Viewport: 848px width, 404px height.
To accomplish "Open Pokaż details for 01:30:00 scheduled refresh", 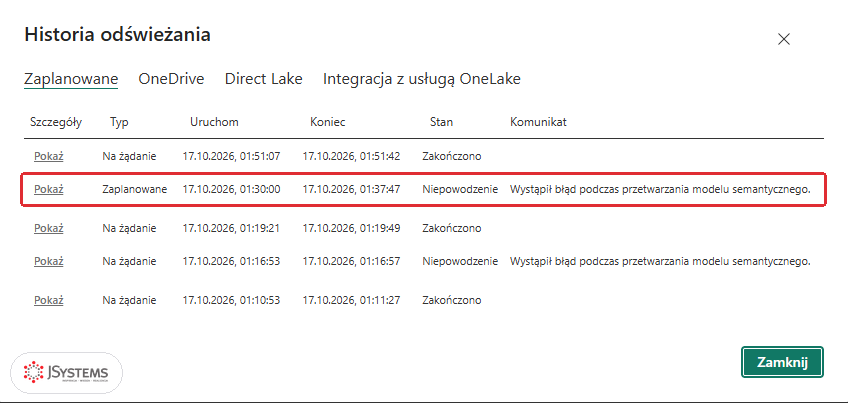I will click(x=49, y=189).
